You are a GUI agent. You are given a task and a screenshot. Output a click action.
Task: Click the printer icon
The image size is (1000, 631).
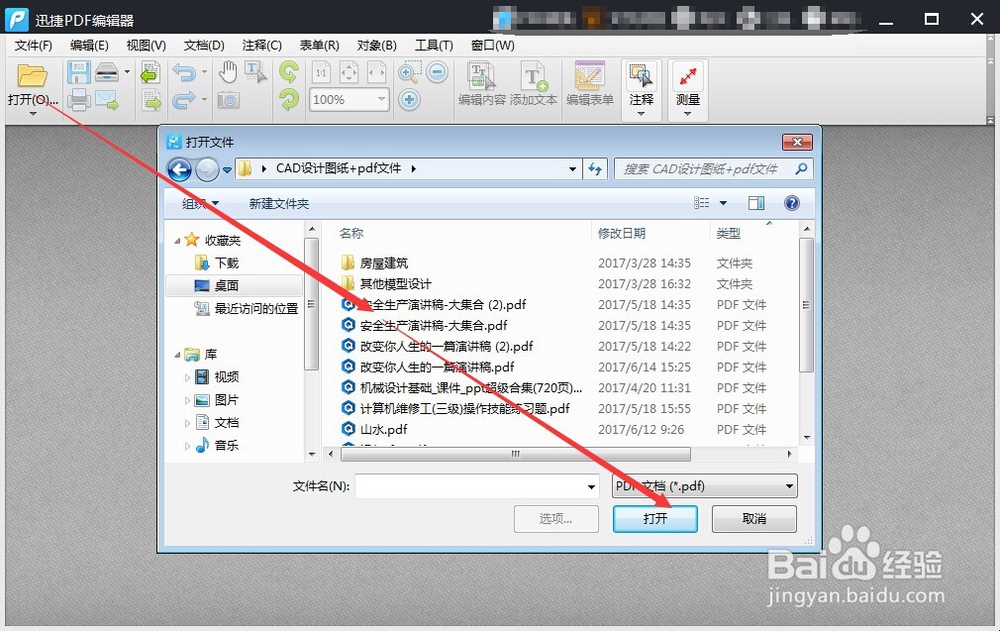79,100
